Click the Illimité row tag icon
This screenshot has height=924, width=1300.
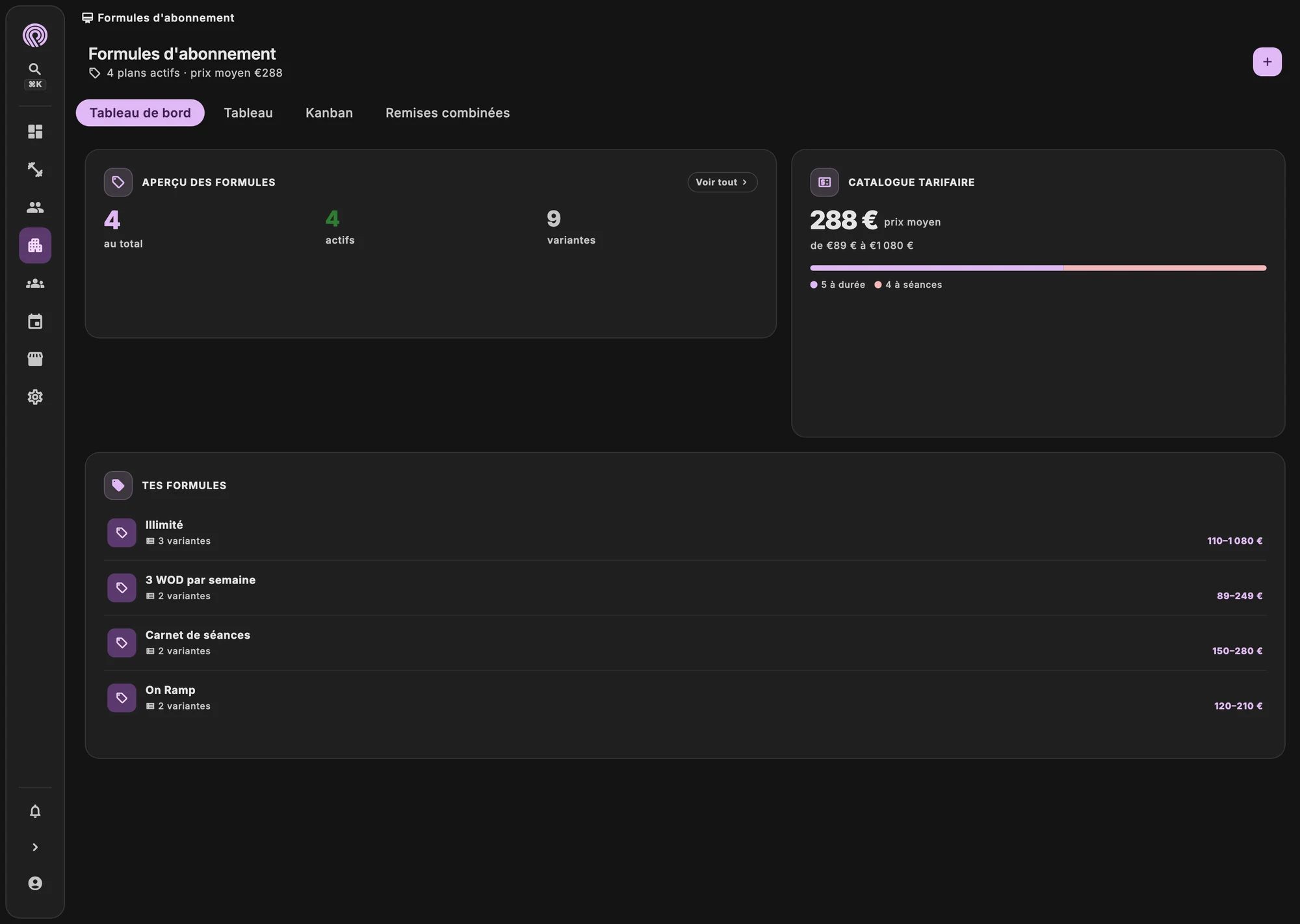122,533
